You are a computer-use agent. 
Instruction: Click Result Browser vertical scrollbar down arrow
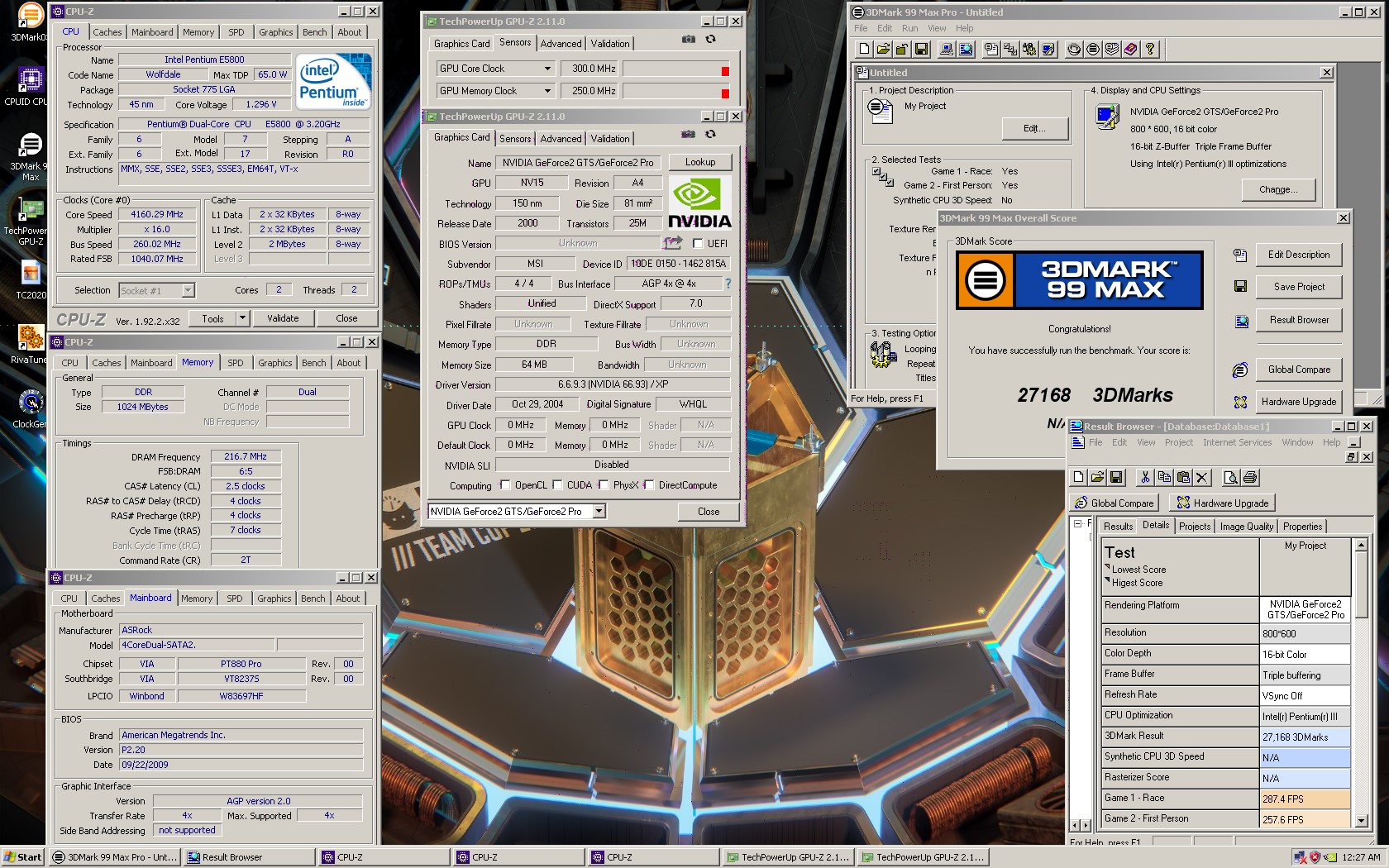1360,821
